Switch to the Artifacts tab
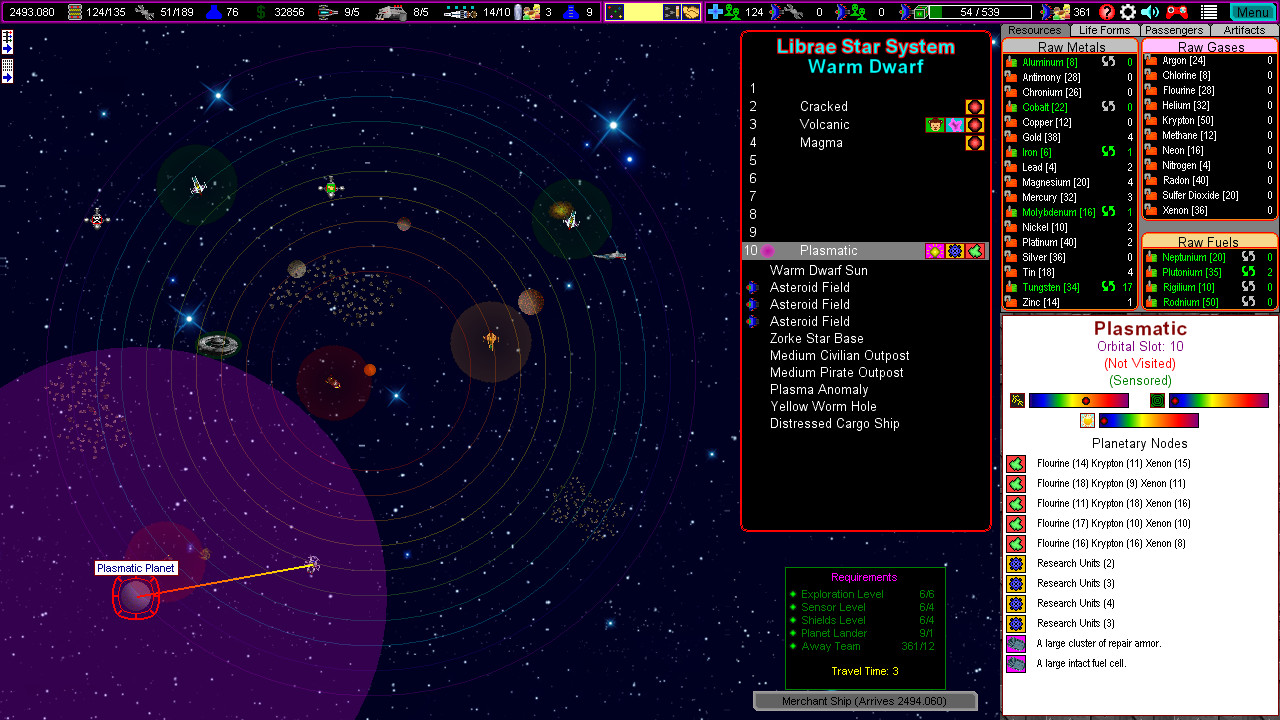1280x720 pixels. [x=1243, y=30]
